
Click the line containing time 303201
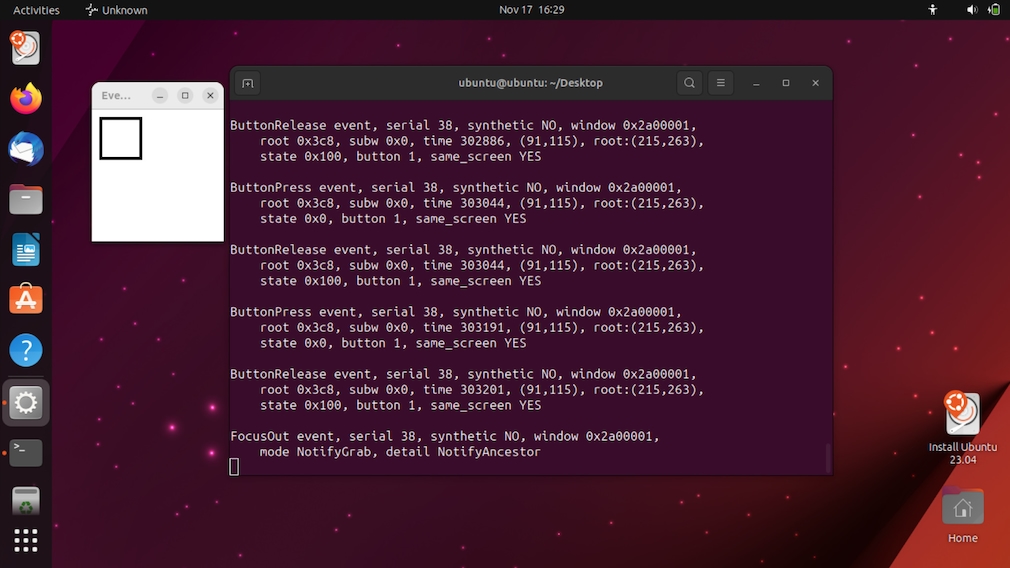coord(482,390)
